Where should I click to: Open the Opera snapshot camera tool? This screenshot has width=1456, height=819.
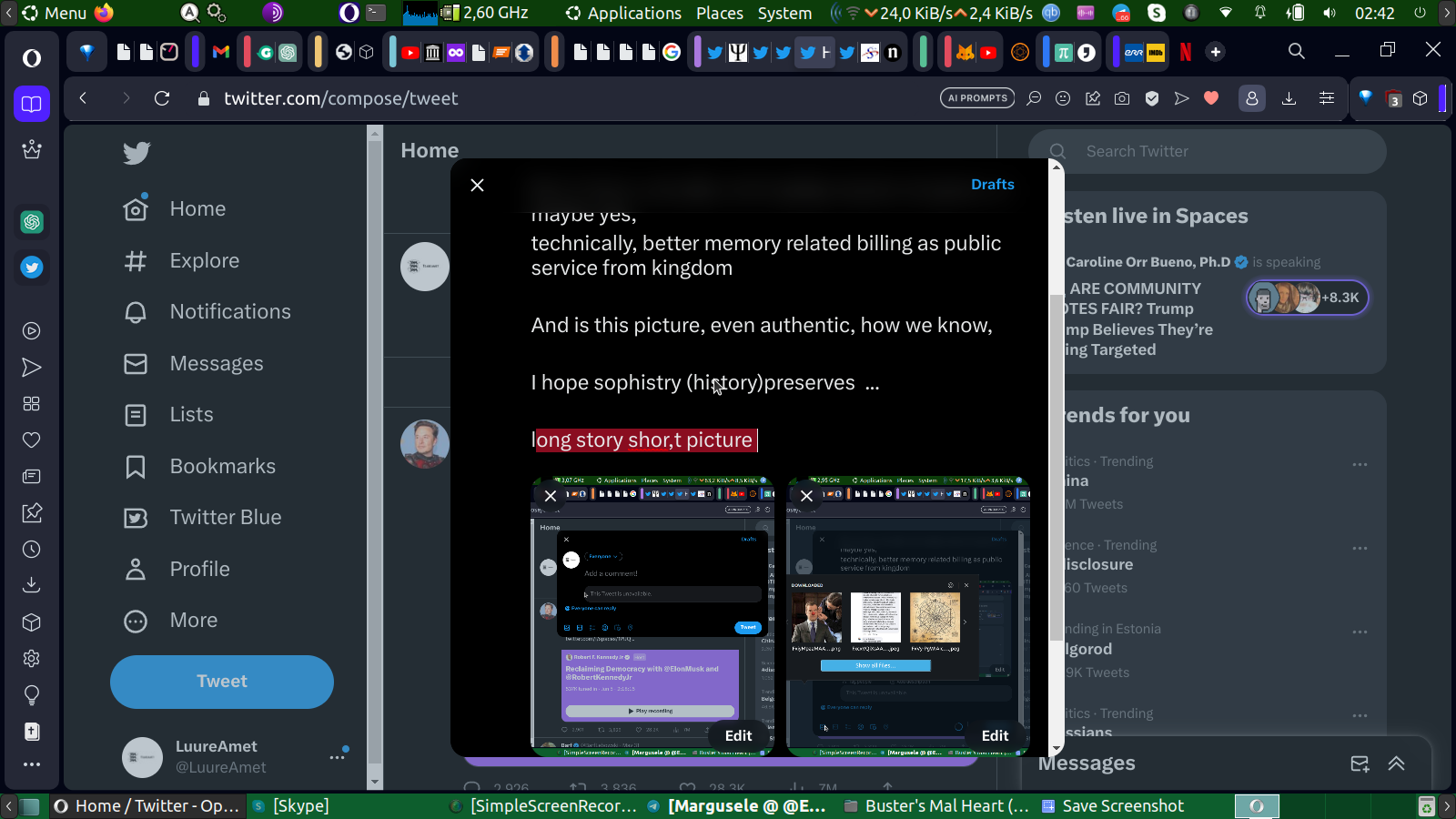[x=1122, y=98]
